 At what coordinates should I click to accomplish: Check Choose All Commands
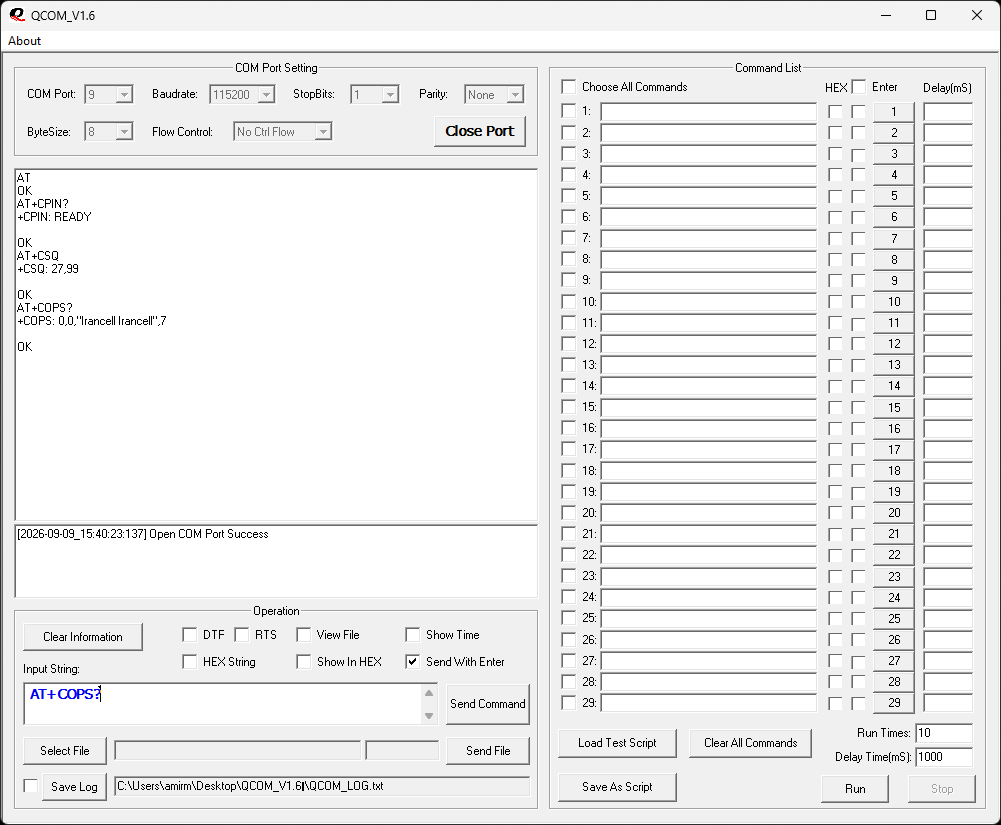pyautogui.click(x=569, y=87)
